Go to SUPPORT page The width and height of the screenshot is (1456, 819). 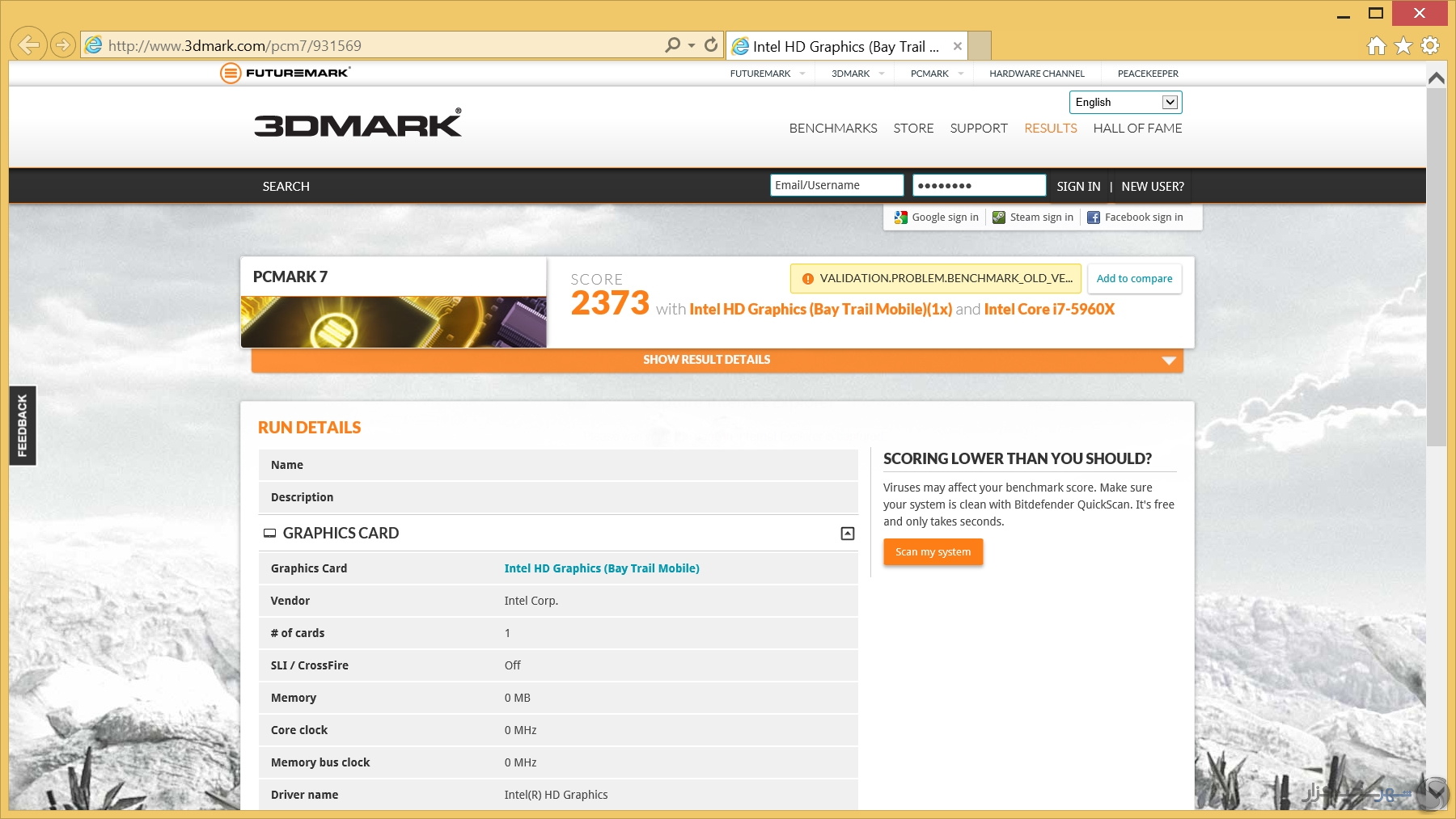pos(979,128)
